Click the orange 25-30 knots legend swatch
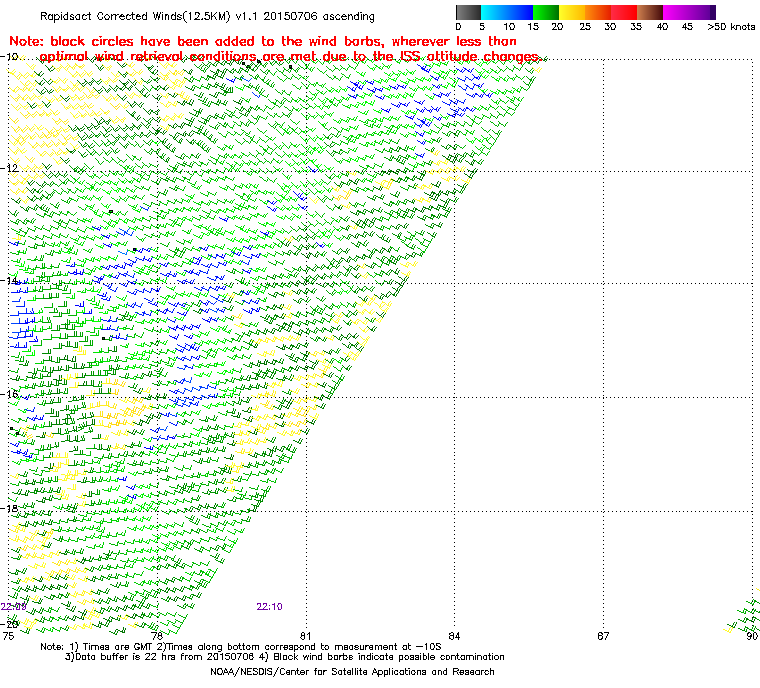 pyautogui.click(x=598, y=12)
